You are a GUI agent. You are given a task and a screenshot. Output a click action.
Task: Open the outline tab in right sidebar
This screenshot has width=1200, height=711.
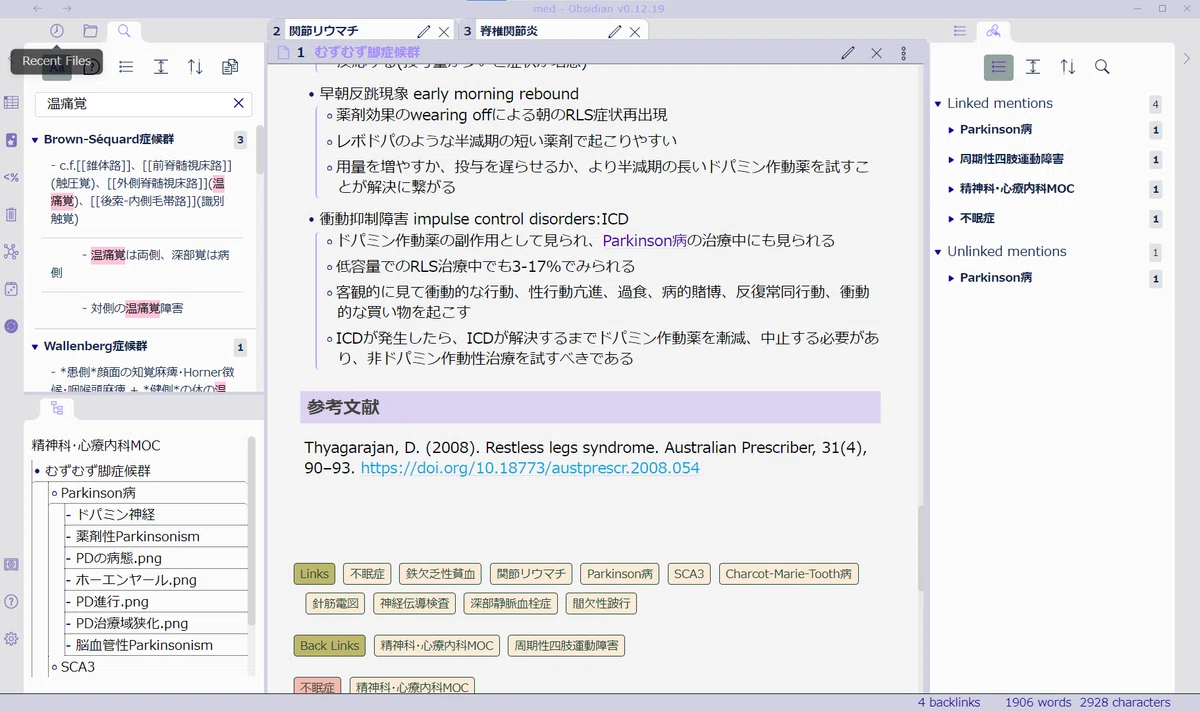[960, 31]
